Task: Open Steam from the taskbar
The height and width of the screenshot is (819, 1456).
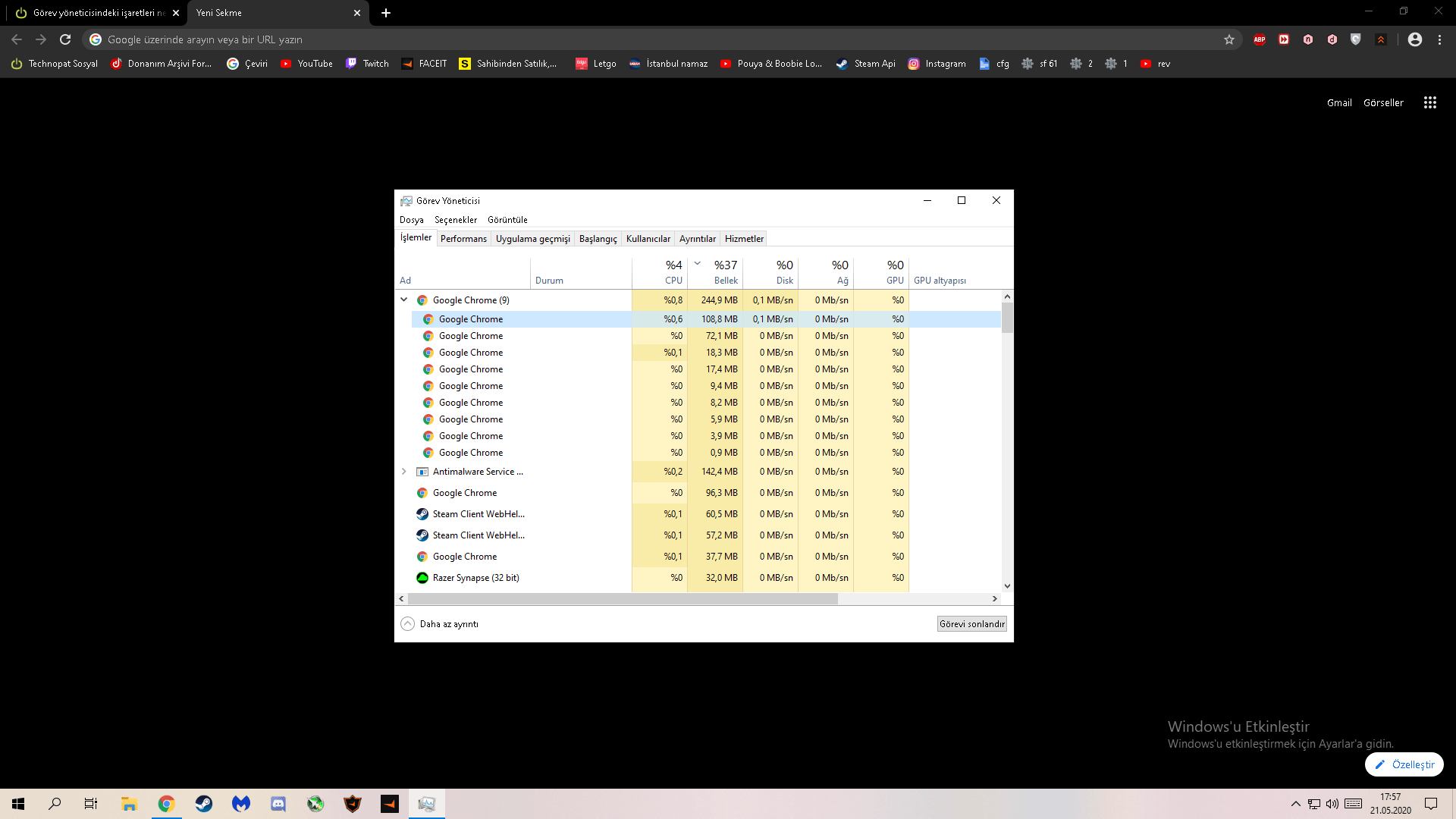Action: 204,804
